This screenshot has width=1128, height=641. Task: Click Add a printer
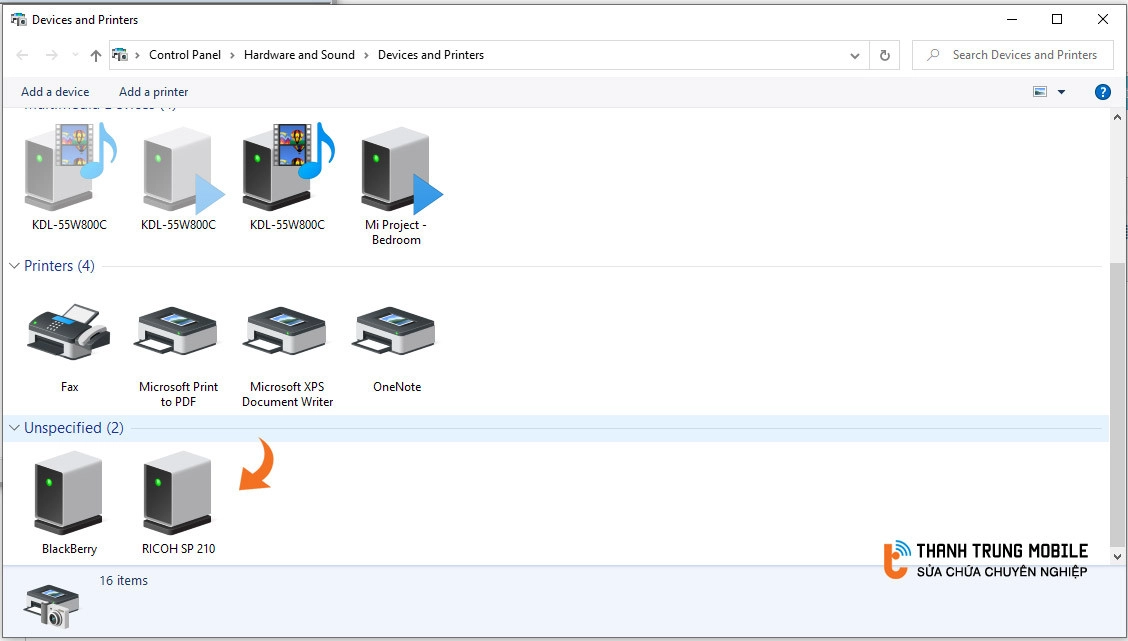[x=154, y=92]
